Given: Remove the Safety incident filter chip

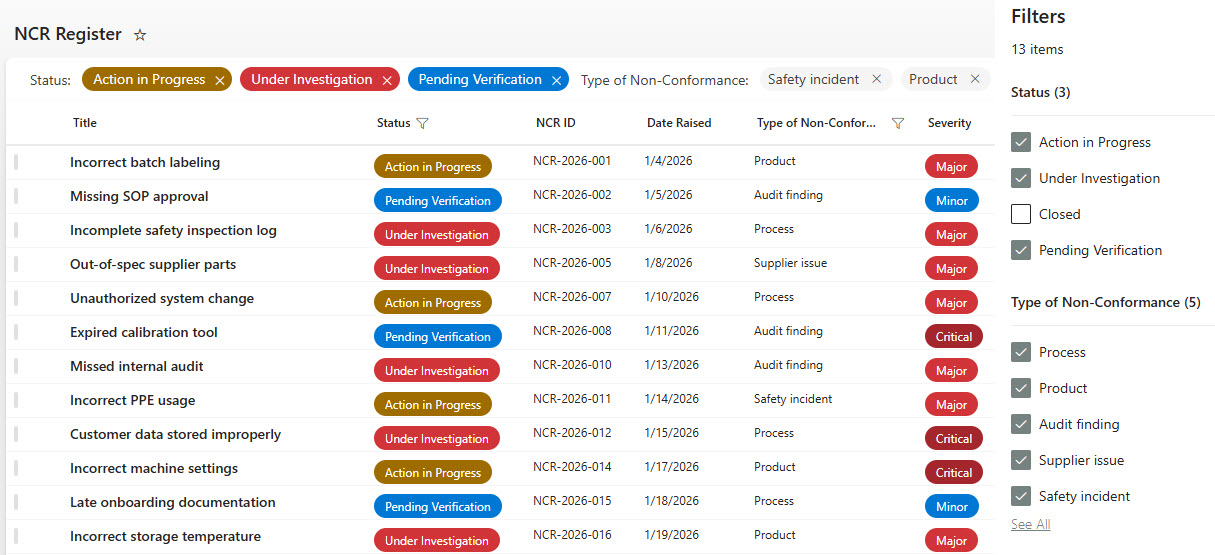Looking at the screenshot, I should (x=877, y=79).
